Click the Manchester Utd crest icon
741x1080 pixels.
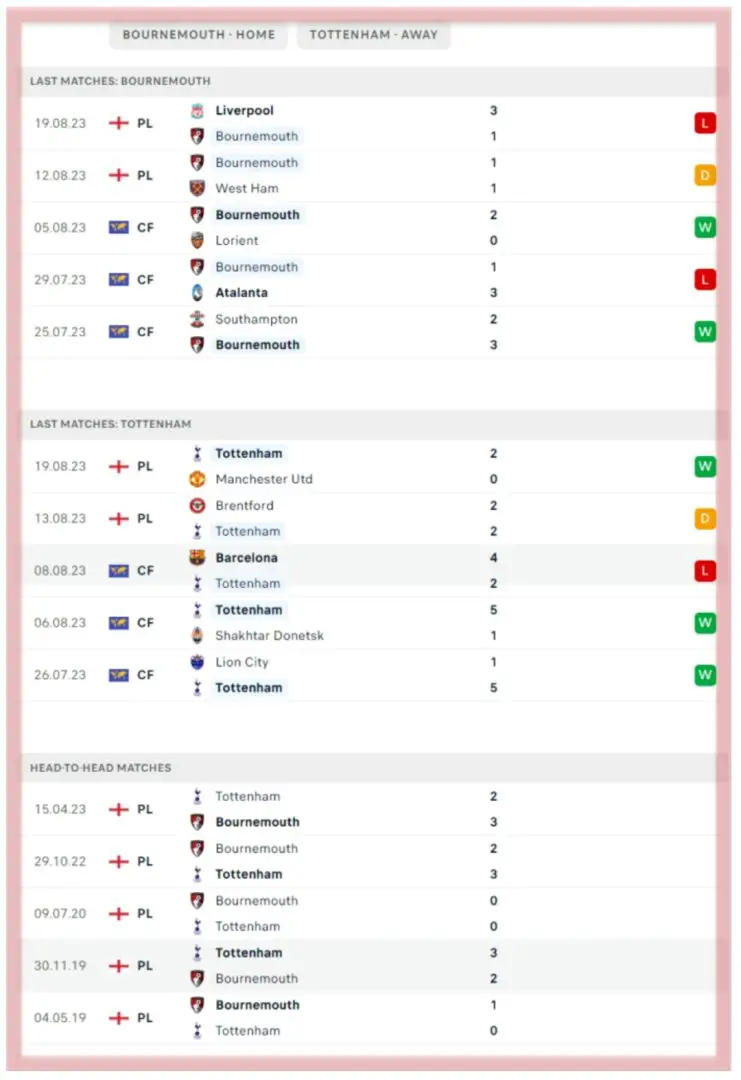click(197, 479)
